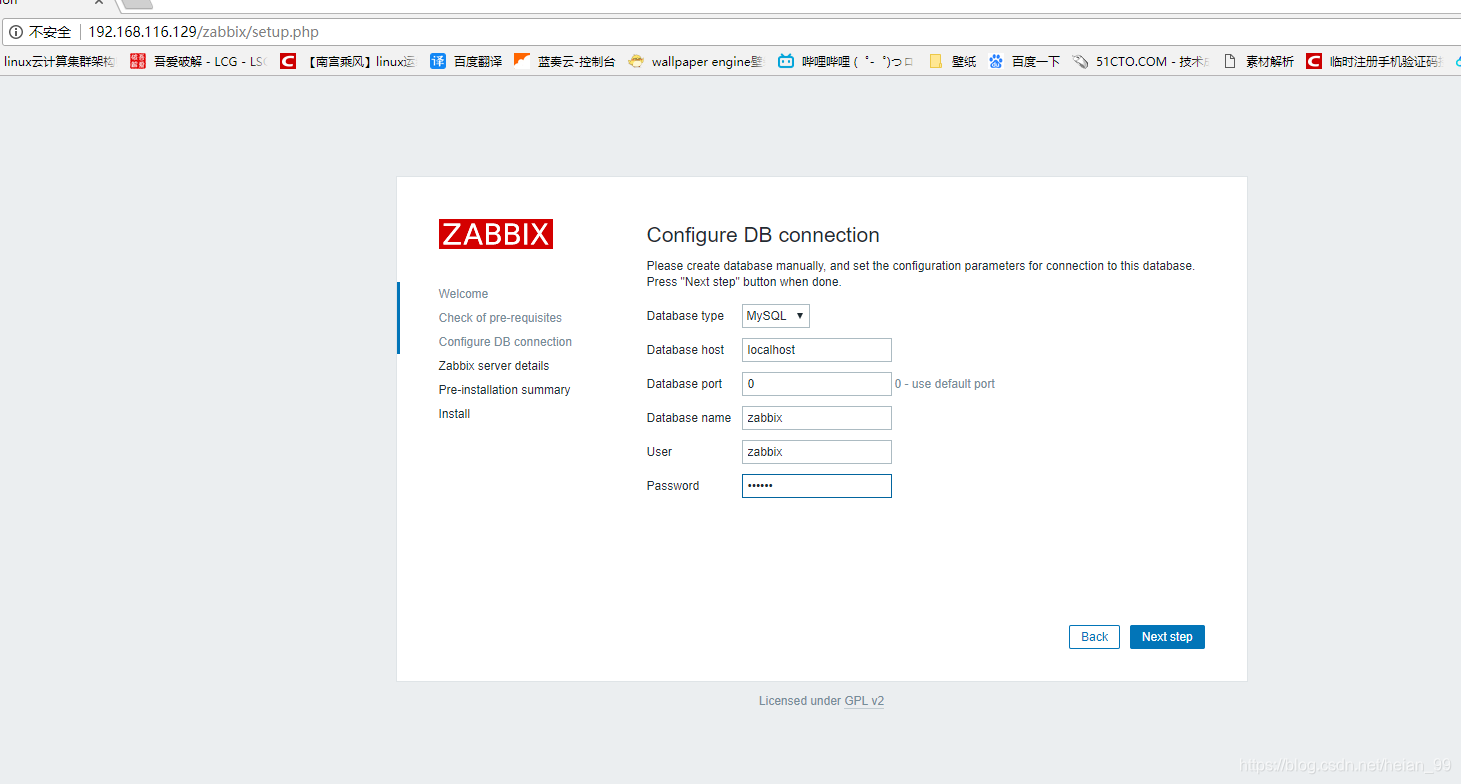This screenshot has width=1461, height=784.
Task: Open the 哔哩哔哩 bookmark icon
Action: (x=786, y=61)
